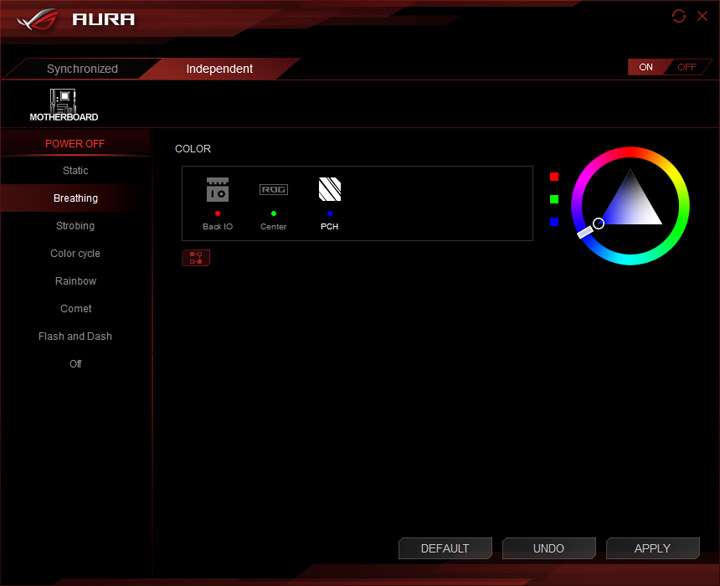Choose the Static lighting effect
This screenshot has height=586, width=720.
[x=75, y=170]
